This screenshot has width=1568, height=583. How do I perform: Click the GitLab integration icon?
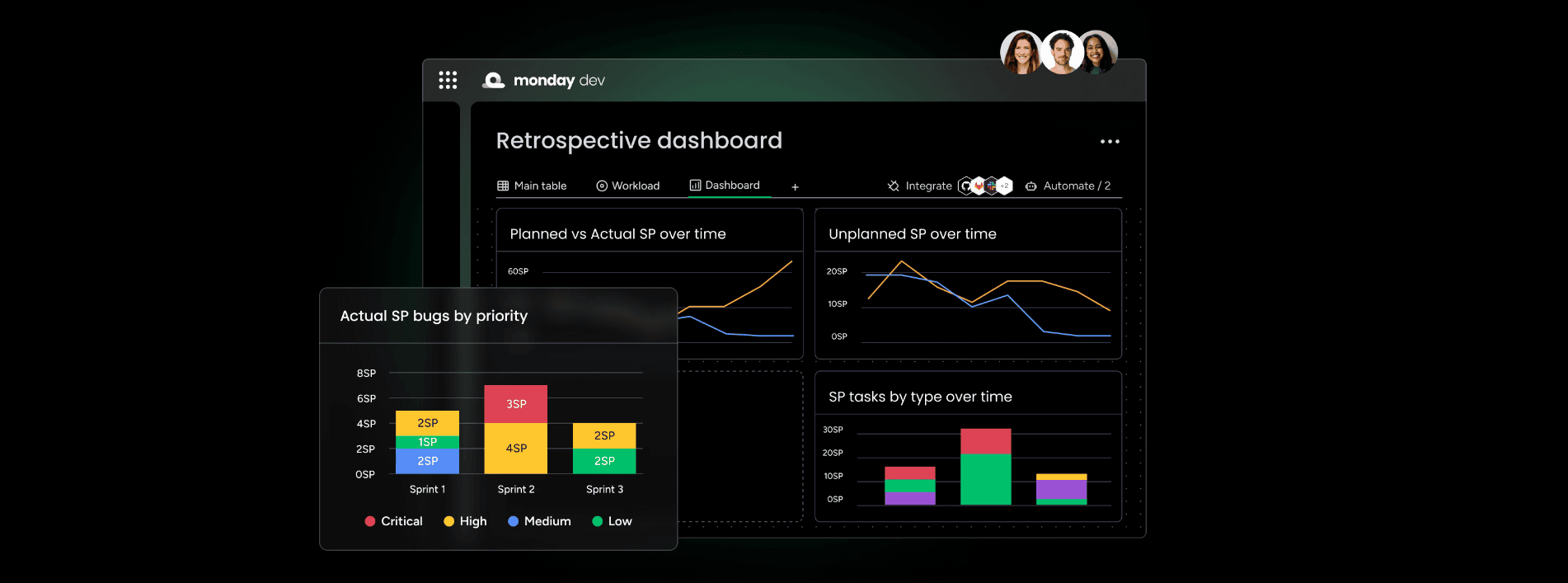pos(979,186)
